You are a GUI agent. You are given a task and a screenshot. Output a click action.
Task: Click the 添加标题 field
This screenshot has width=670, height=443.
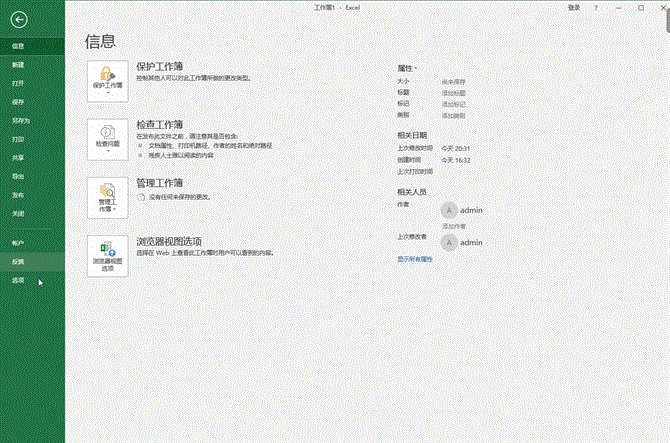453,92
